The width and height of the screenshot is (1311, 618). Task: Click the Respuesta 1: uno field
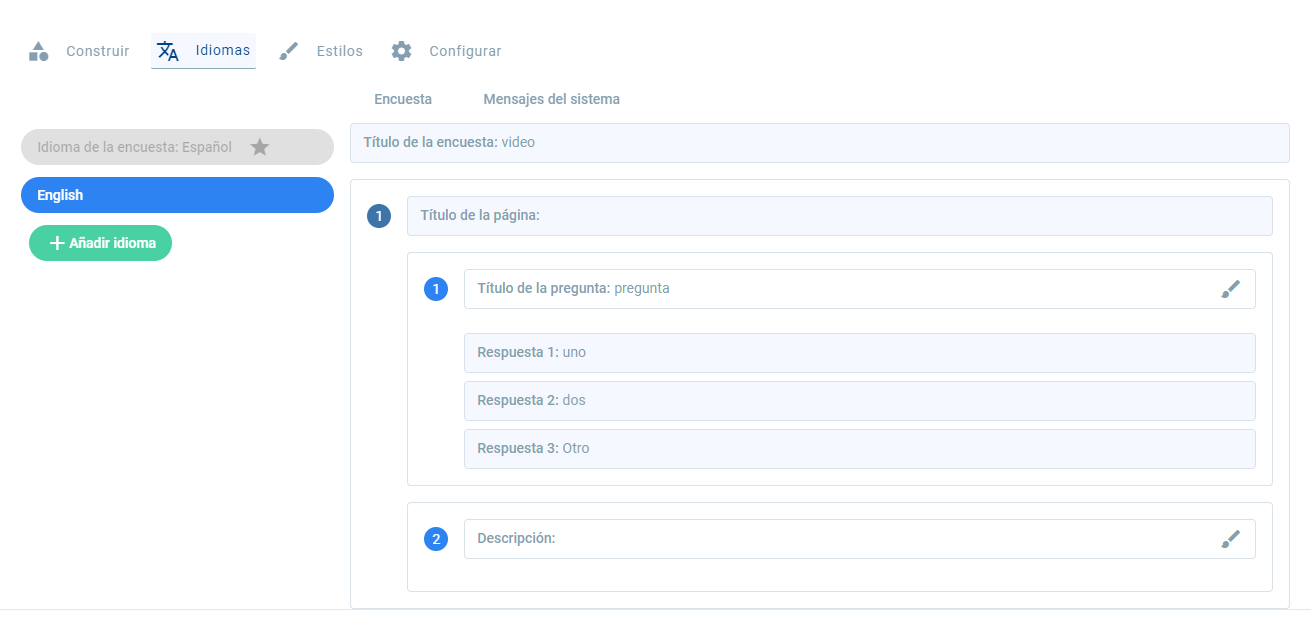click(860, 353)
